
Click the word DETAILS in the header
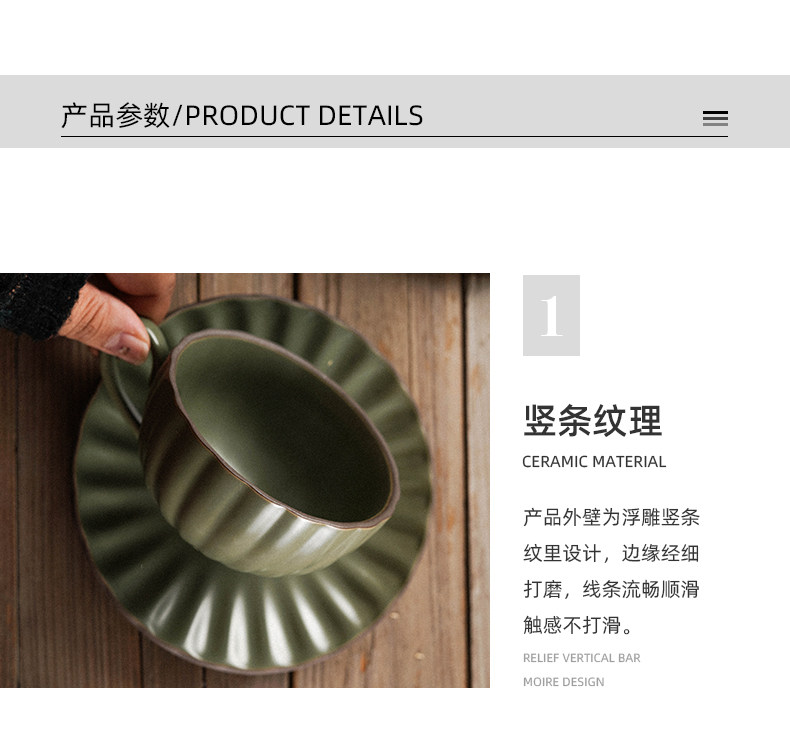click(370, 115)
